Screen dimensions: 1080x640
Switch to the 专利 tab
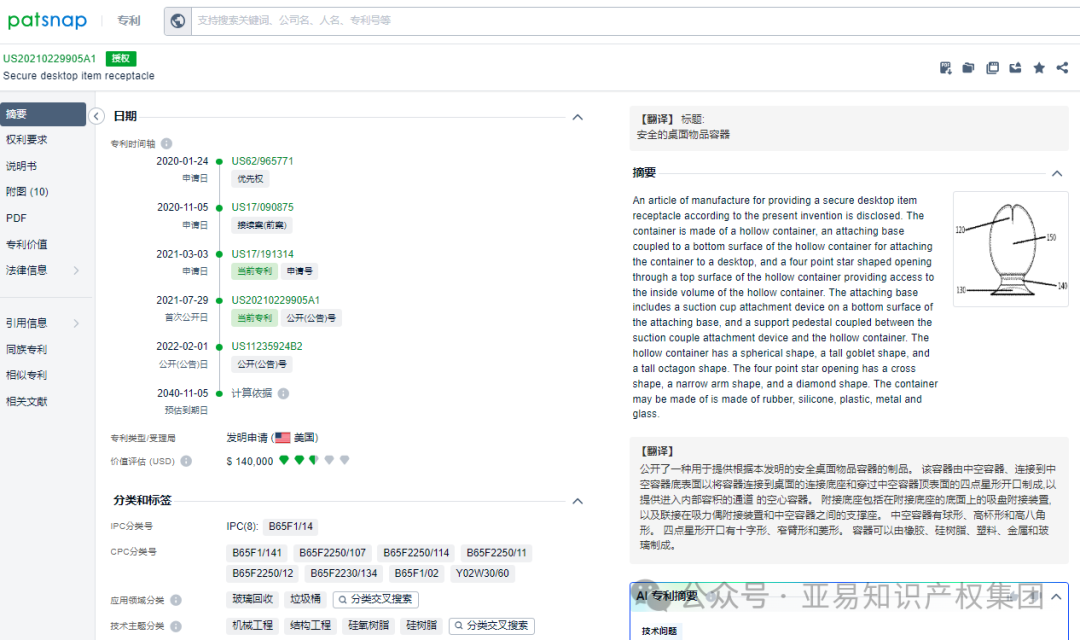(x=128, y=20)
